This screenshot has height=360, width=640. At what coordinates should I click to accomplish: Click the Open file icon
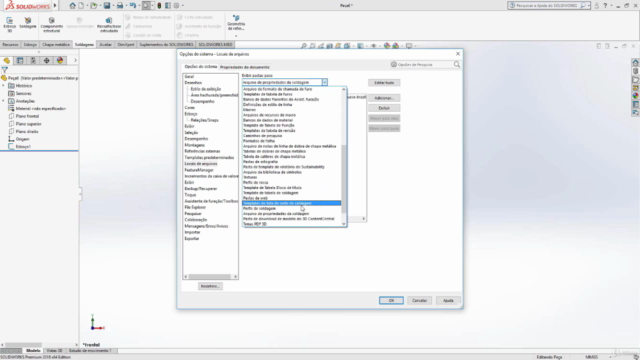pos(94,6)
